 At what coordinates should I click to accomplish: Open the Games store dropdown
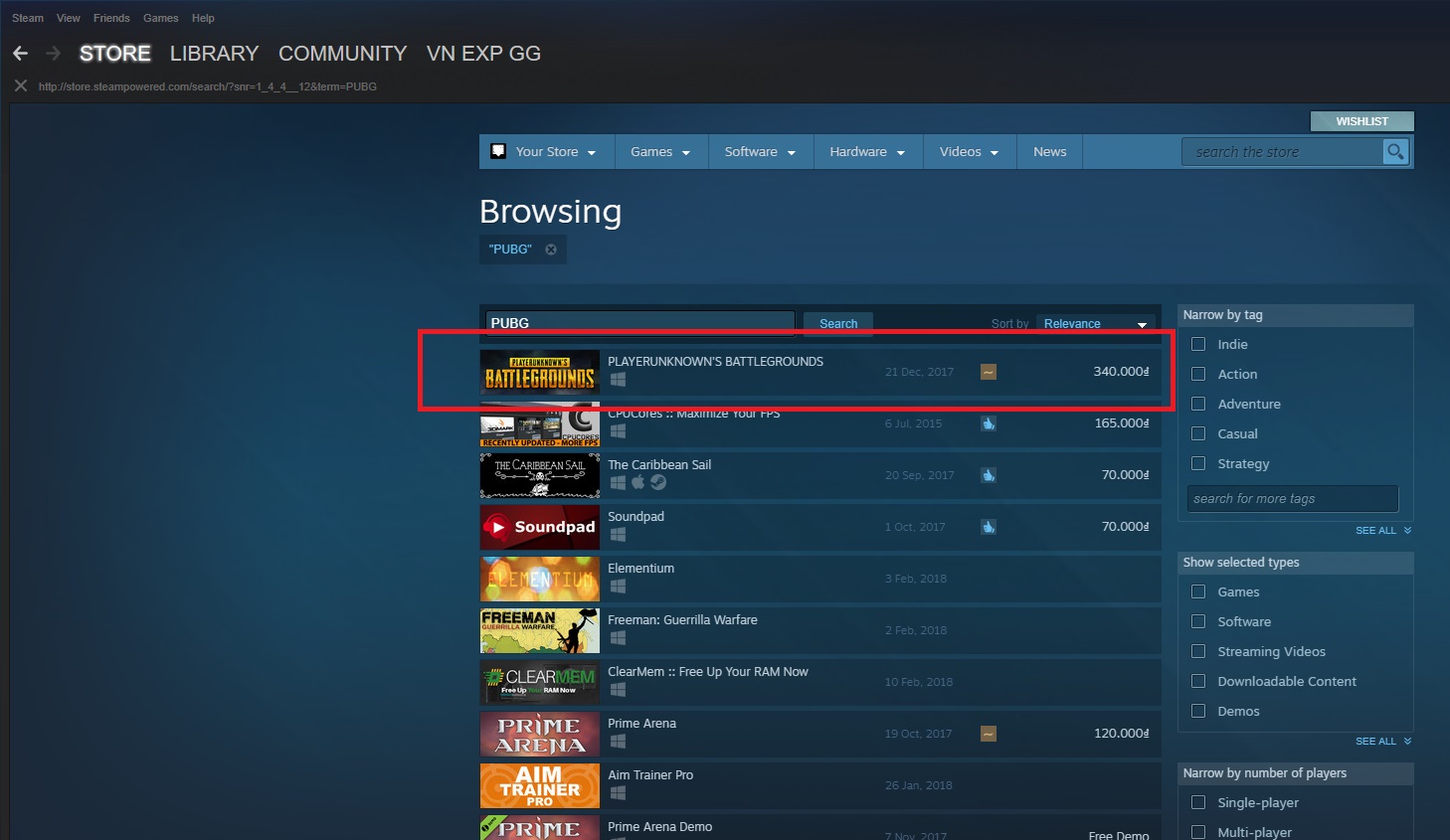pyautogui.click(x=660, y=152)
